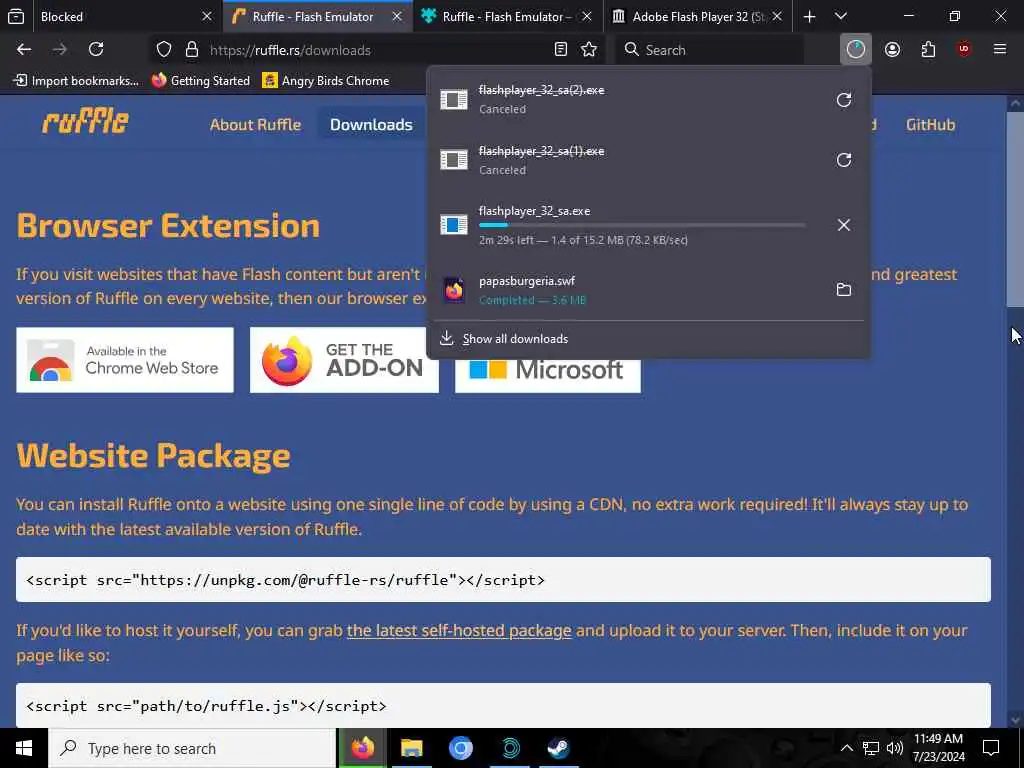The width and height of the screenshot is (1024, 768).
Task: Expand the list all tabs dropdown
Action: [841, 16]
